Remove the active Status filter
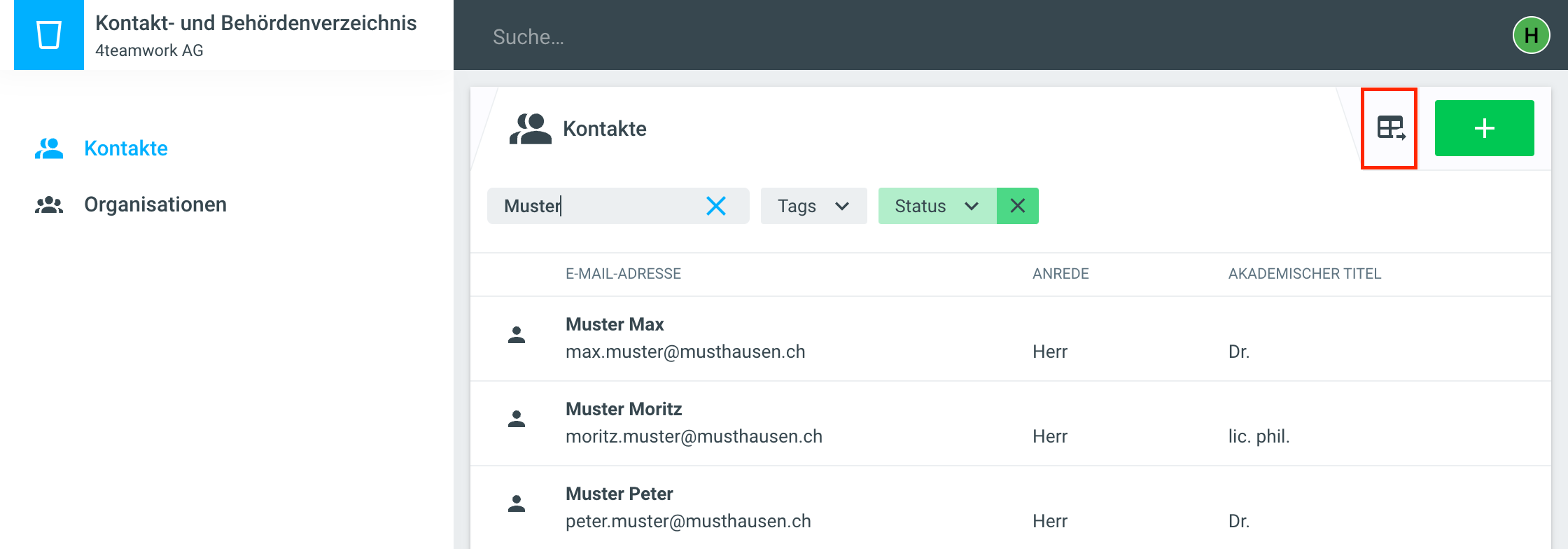1568x549 pixels. click(1017, 206)
